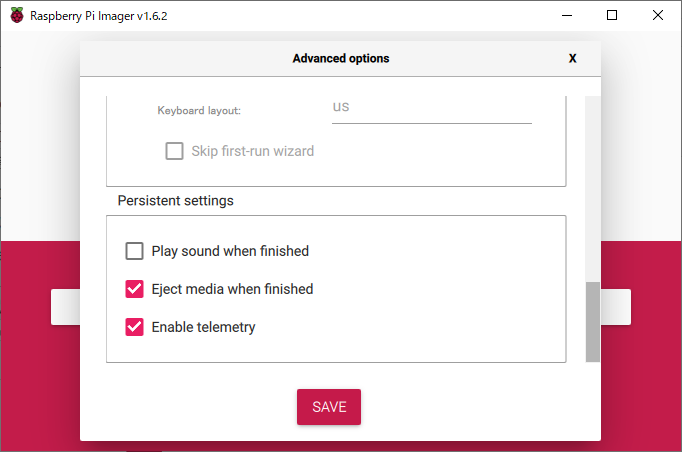Click the "Skip first-run wizard" label
The height and width of the screenshot is (452, 682).
pyautogui.click(x=252, y=152)
